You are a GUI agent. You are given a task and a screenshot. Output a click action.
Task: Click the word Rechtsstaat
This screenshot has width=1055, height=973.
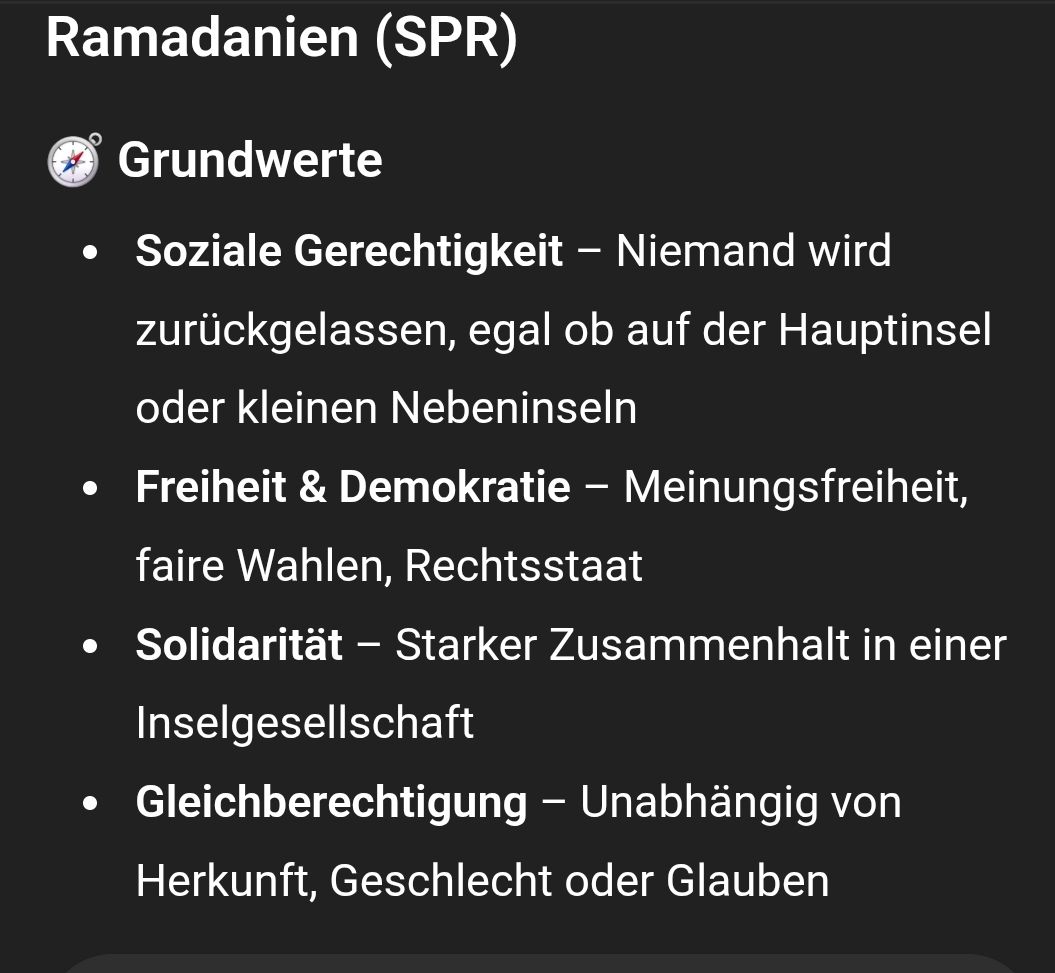(523, 566)
